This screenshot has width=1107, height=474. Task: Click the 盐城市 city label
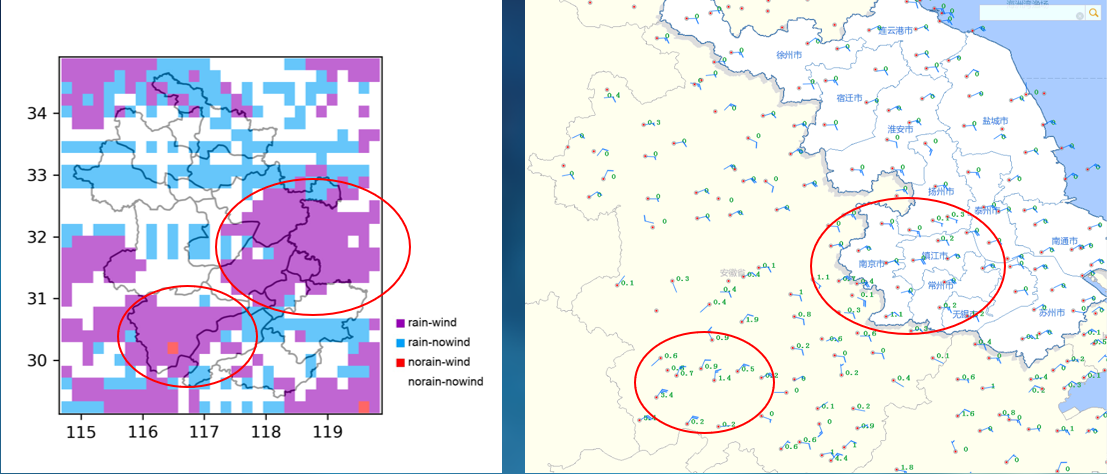tap(995, 121)
